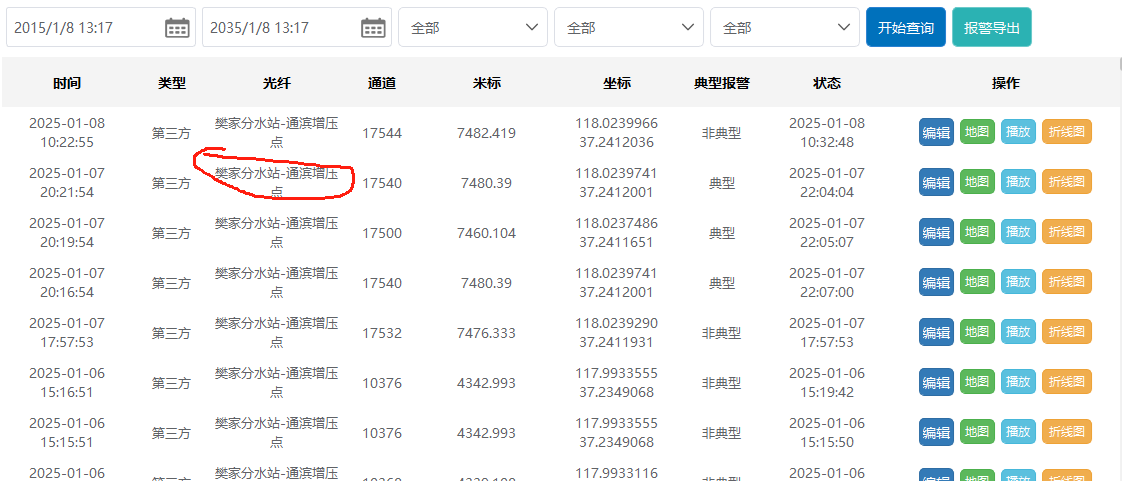Click the end date input field

[x=296, y=27]
